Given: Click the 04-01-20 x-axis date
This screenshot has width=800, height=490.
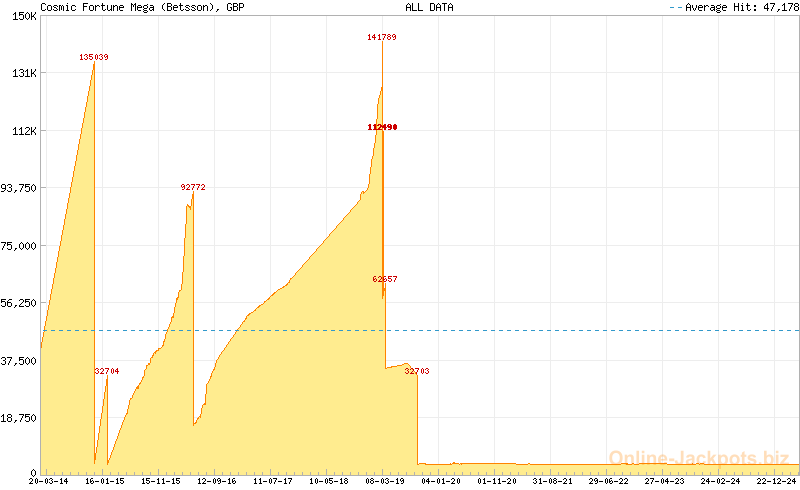Looking at the screenshot, I should tap(441, 481).
